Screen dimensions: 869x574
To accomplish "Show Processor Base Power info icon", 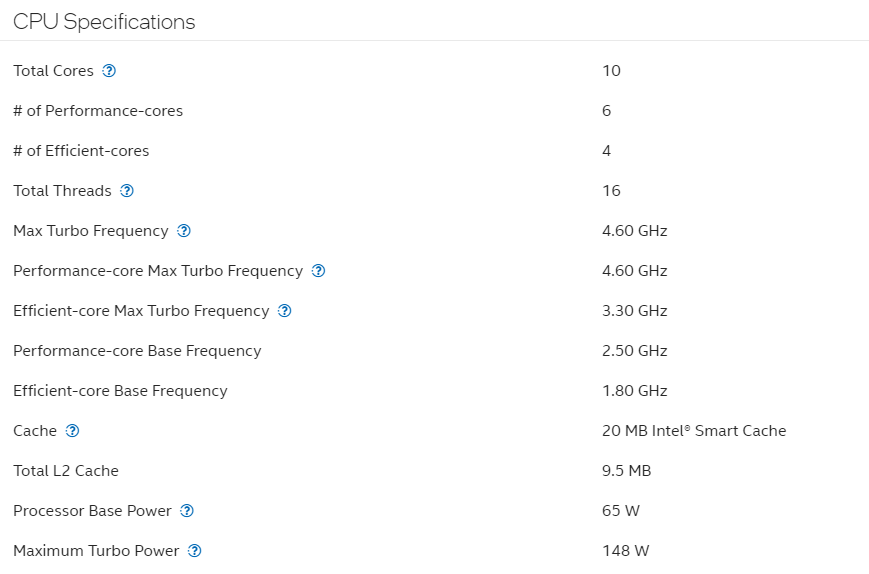I will [187, 511].
